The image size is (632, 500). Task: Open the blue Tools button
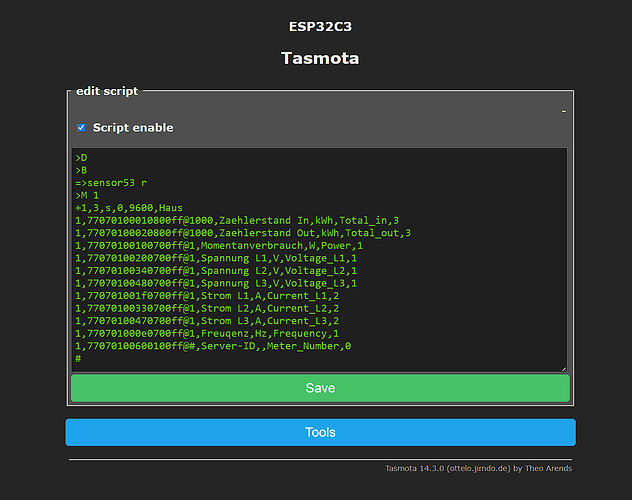(320, 432)
